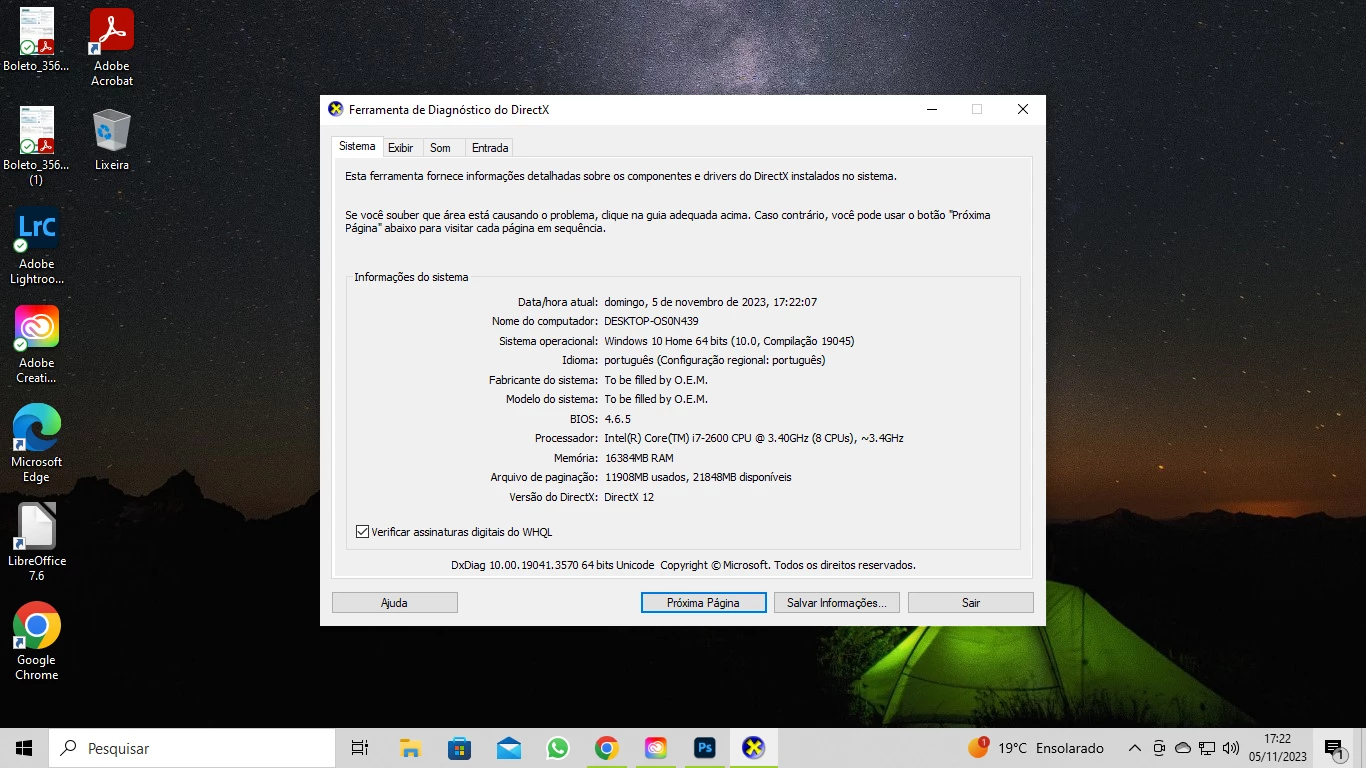Switch to the Entrada tab

(490, 148)
